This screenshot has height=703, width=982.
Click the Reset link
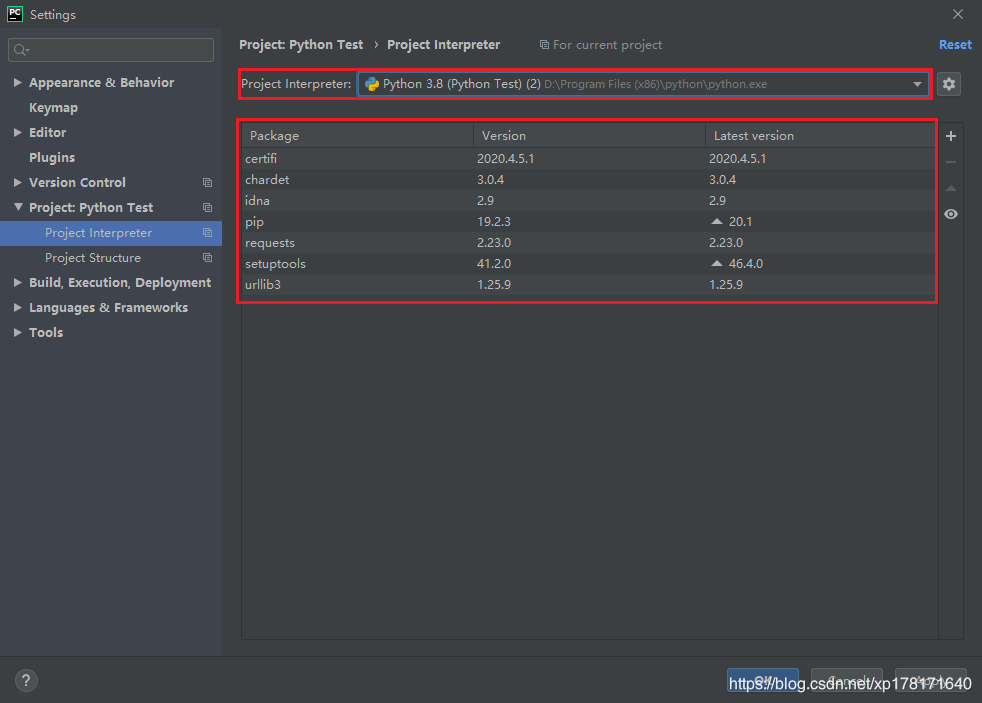(x=955, y=44)
